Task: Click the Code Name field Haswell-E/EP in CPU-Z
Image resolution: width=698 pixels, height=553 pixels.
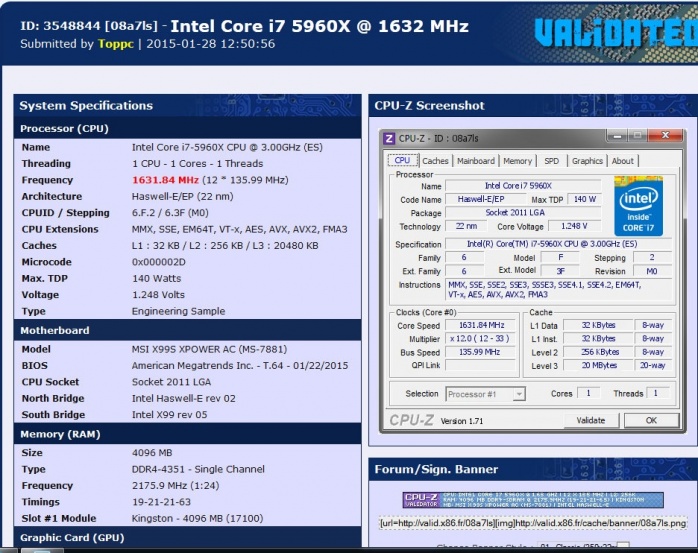Action: pyautogui.click(x=485, y=199)
